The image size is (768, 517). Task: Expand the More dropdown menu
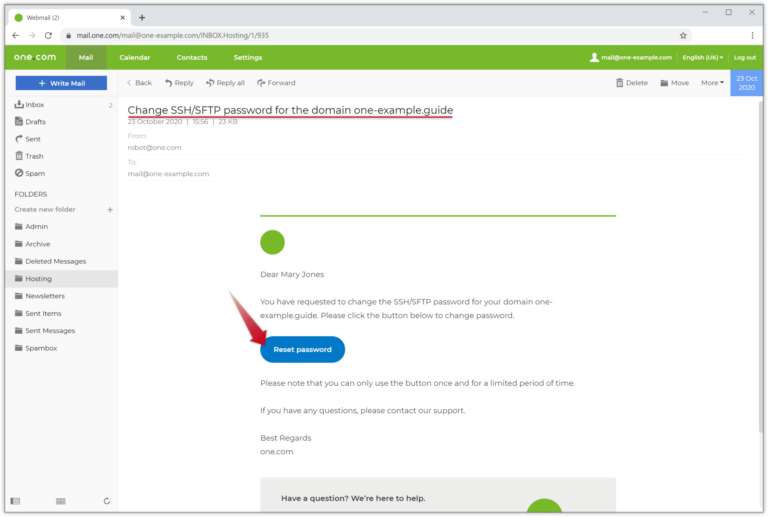[x=712, y=83]
